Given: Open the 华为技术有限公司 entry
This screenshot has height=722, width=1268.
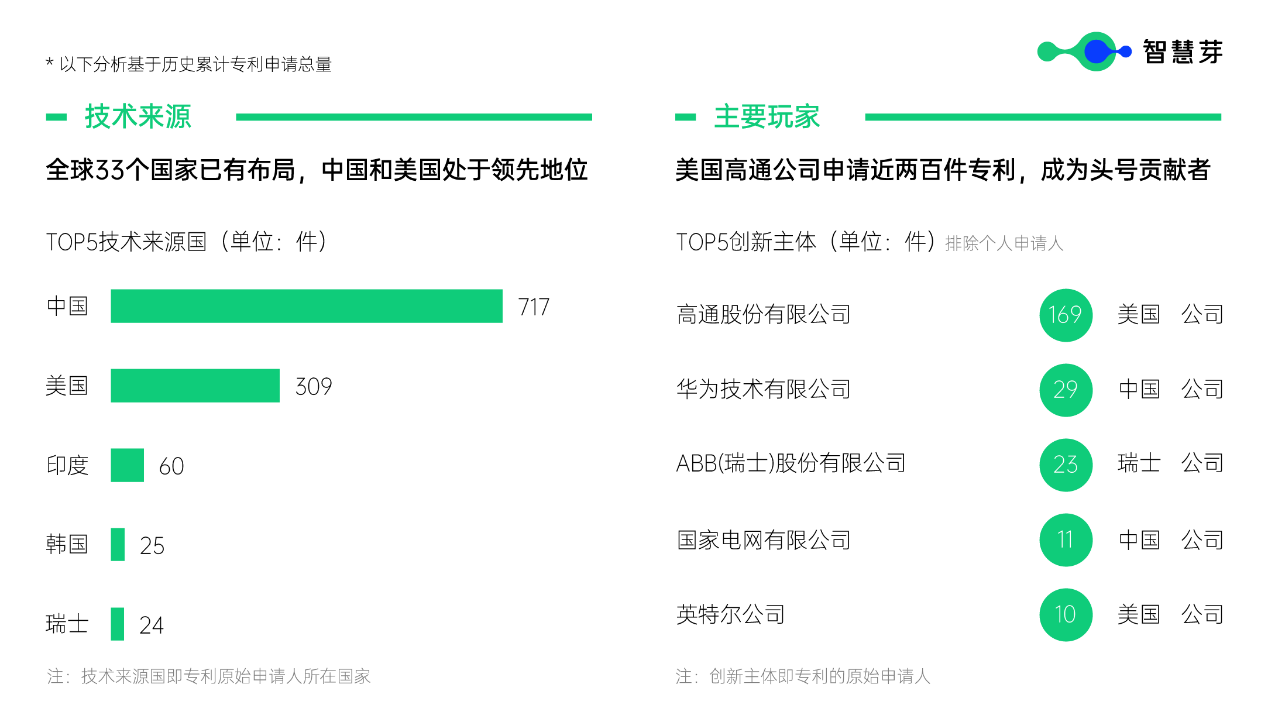Looking at the screenshot, I should click(763, 390).
